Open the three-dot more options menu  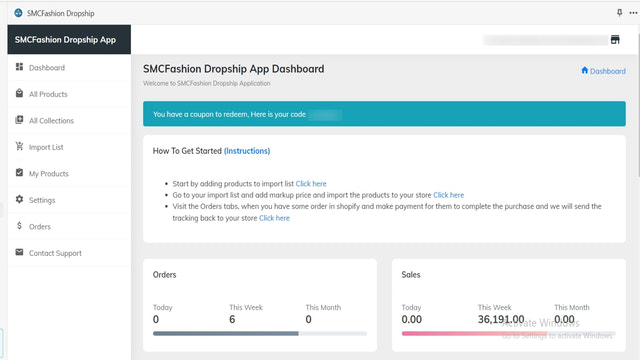pos(633,13)
